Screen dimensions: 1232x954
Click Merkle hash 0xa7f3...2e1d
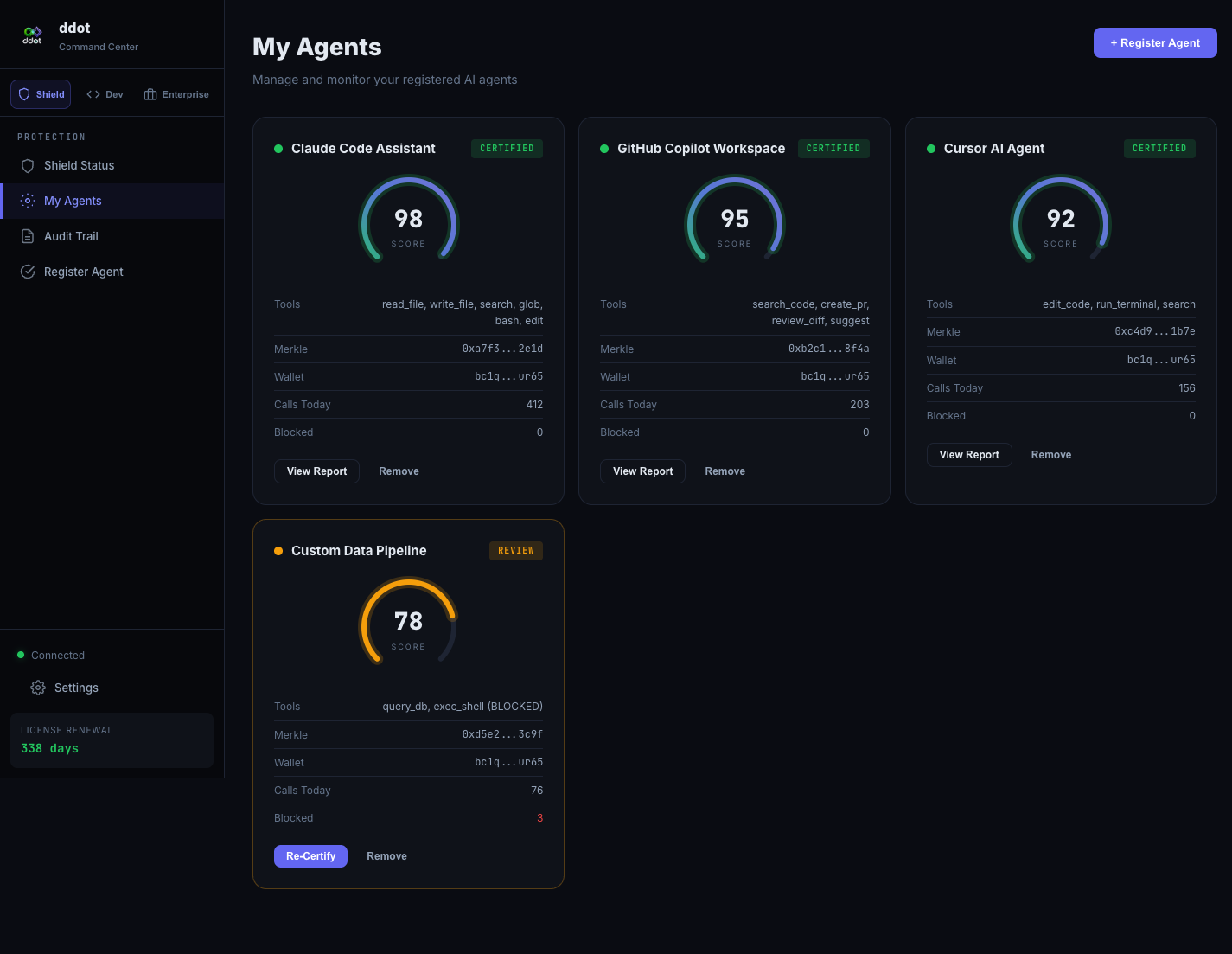tap(502, 349)
